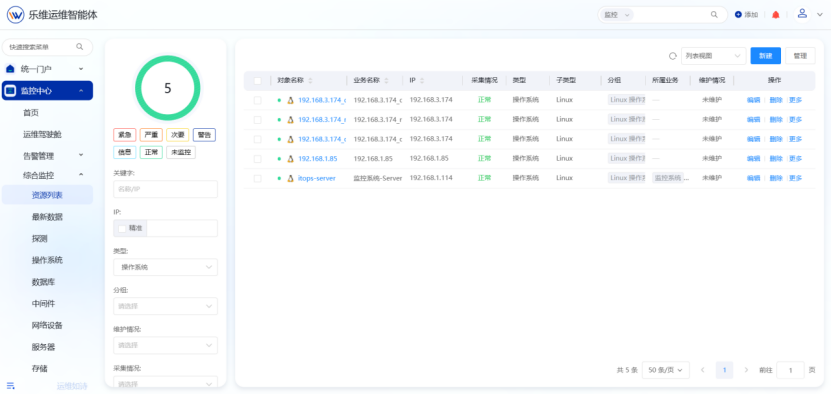This screenshot has height=395, width=831.
Task: Enable the 精准 IP checkbox
Action: coord(122,229)
